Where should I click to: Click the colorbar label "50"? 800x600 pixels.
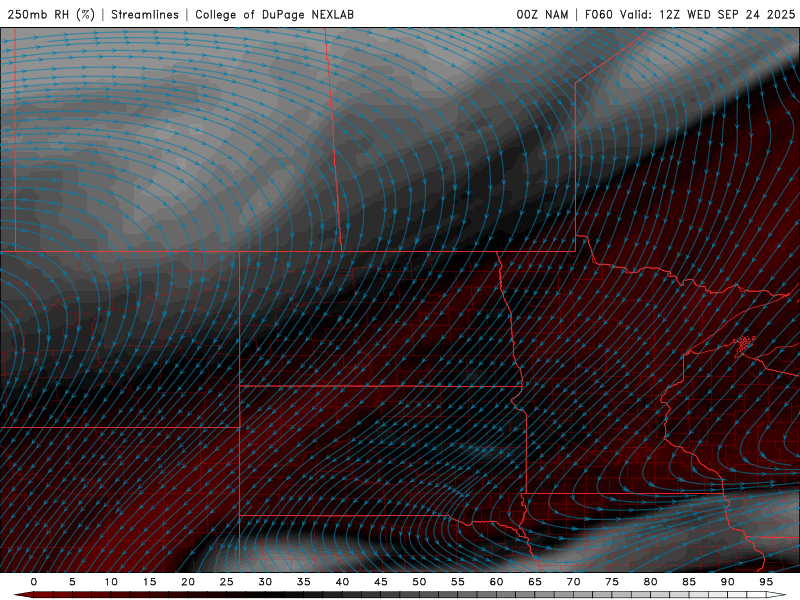coord(419,582)
